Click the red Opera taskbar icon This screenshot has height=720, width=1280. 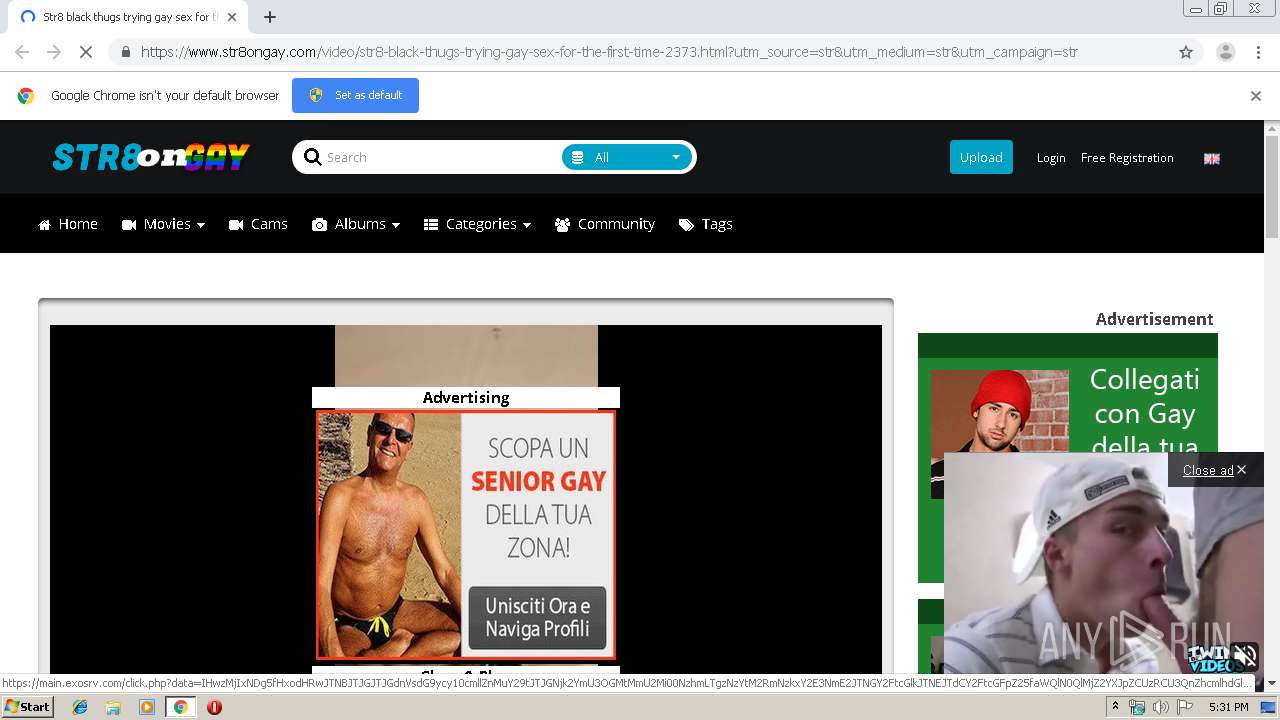coord(214,707)
